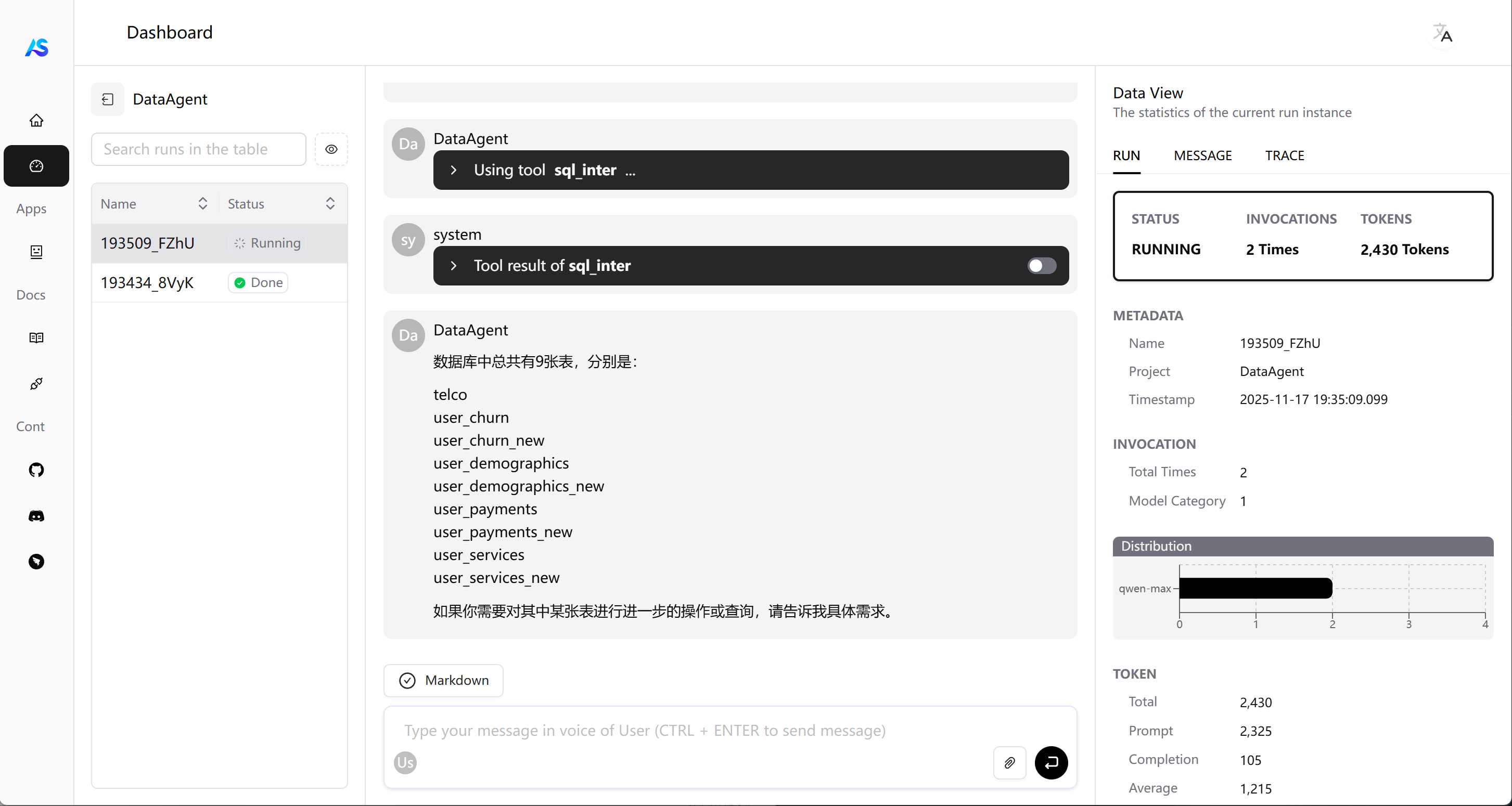
Task: Click the table name user_services_new
Action: (x=496, y=578)
